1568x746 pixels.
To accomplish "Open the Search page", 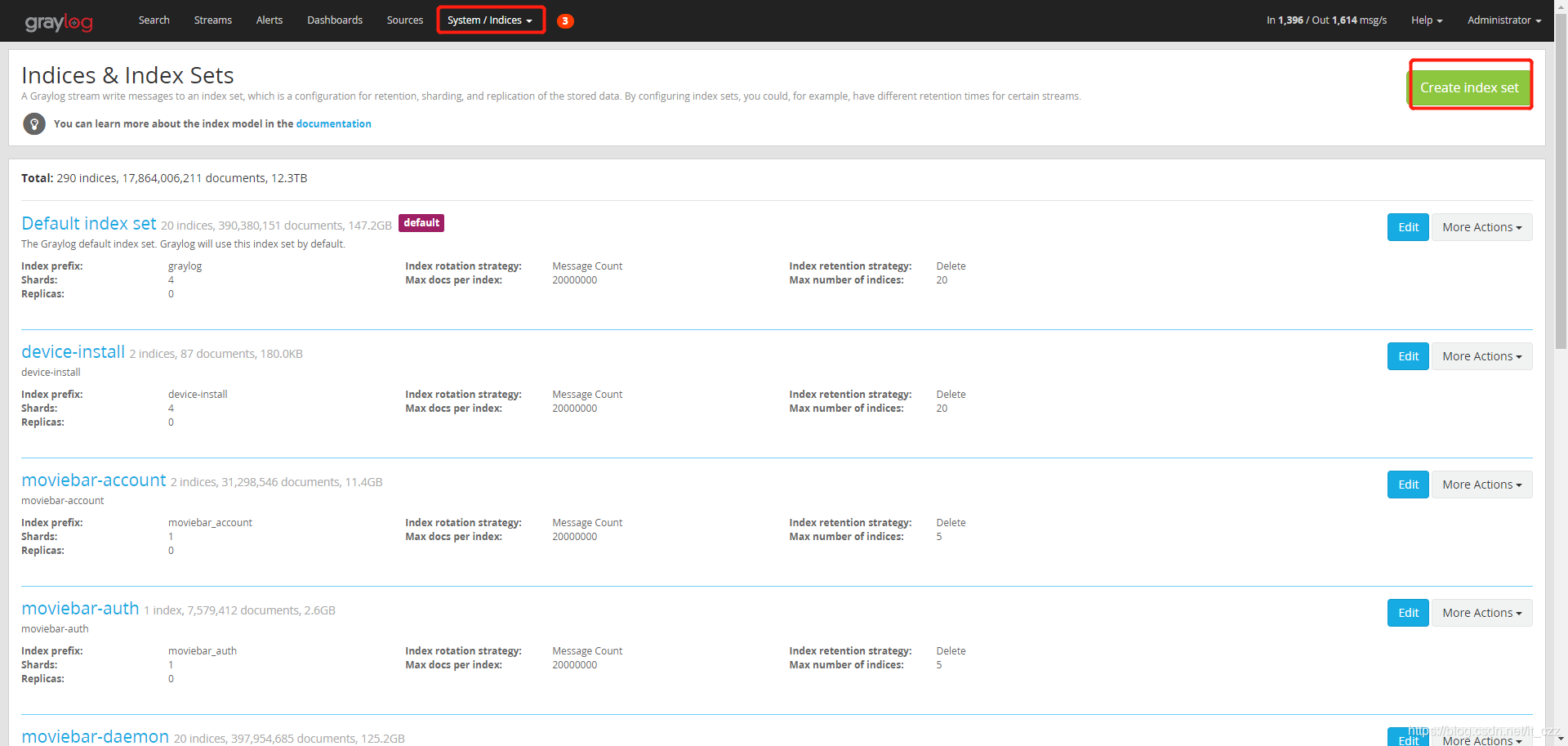I will click(154, 20).
